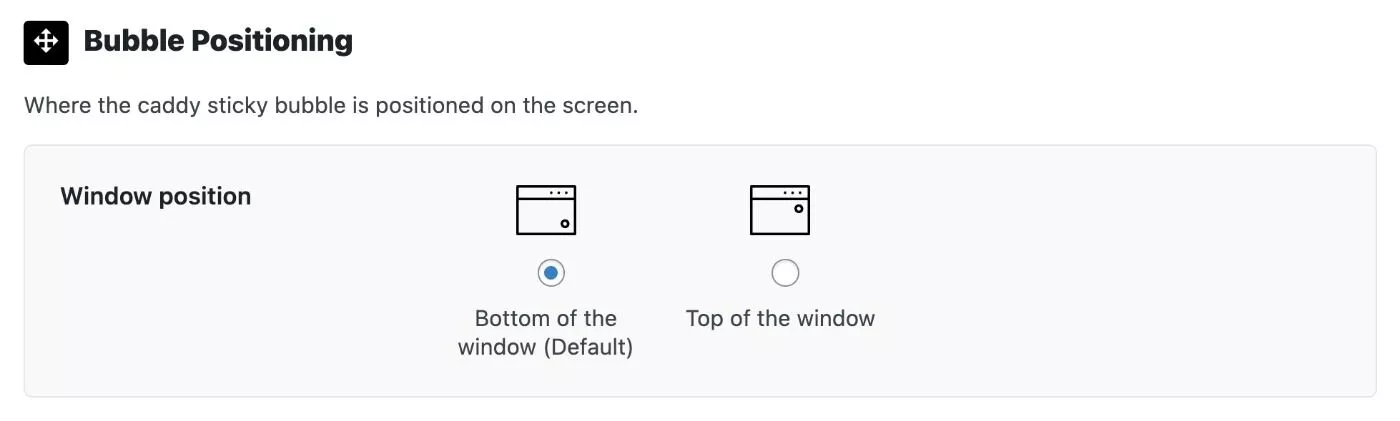Click the bubble dot in the top-position icon

798,208
